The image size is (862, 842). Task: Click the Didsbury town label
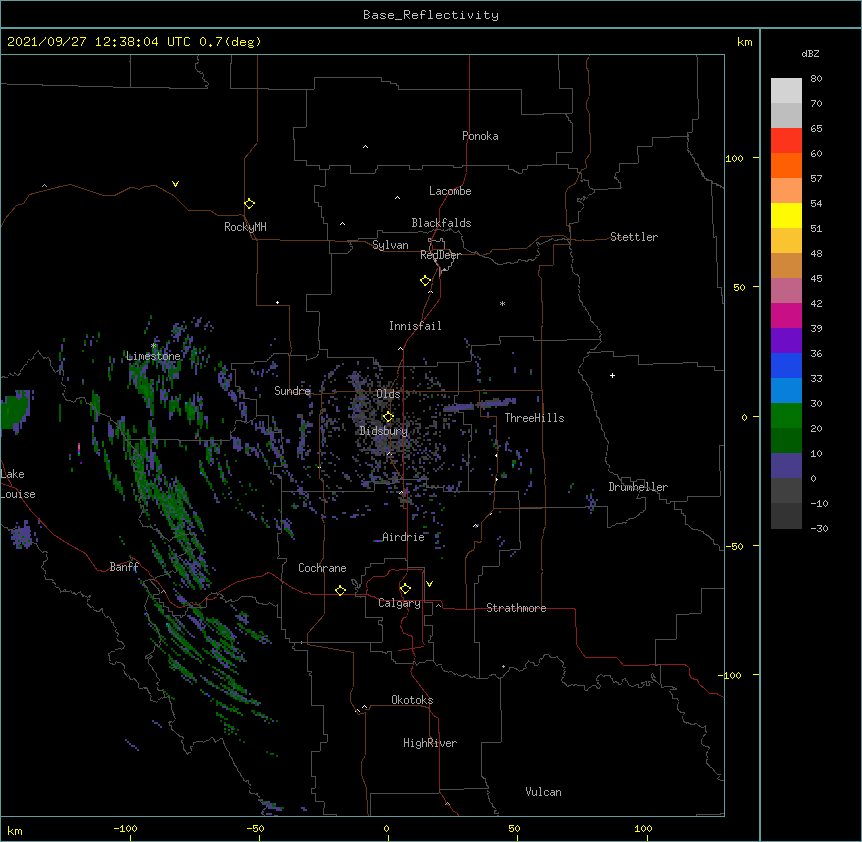point(384,431)
